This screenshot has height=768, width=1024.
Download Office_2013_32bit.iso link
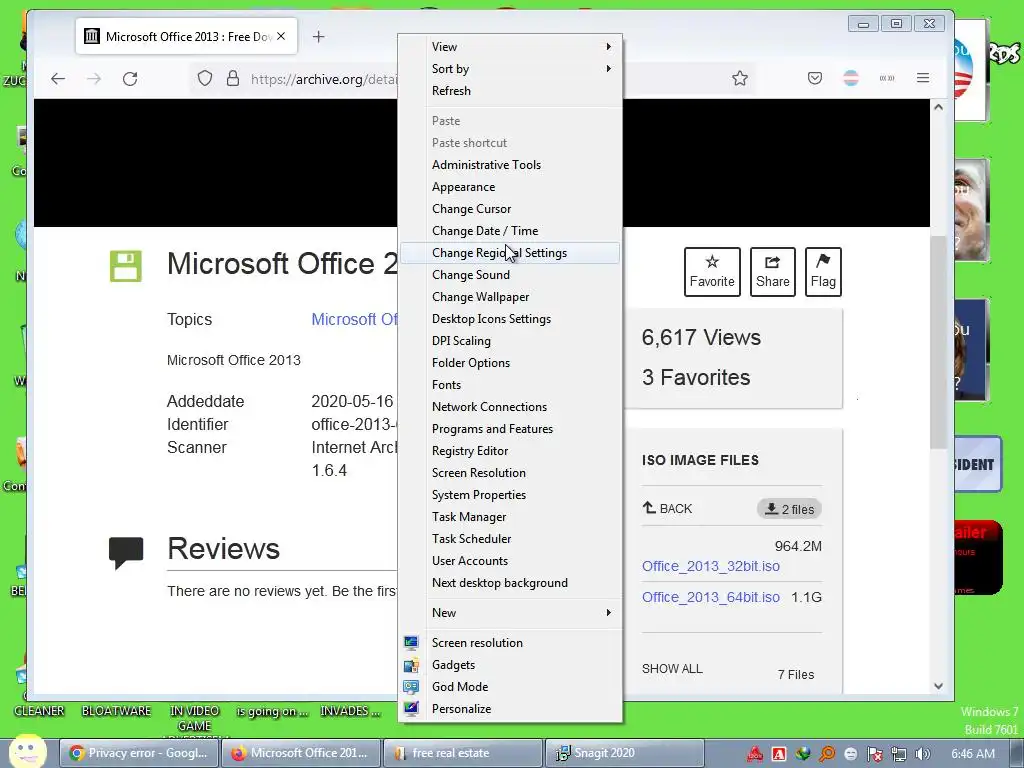[x=711, y=566]
